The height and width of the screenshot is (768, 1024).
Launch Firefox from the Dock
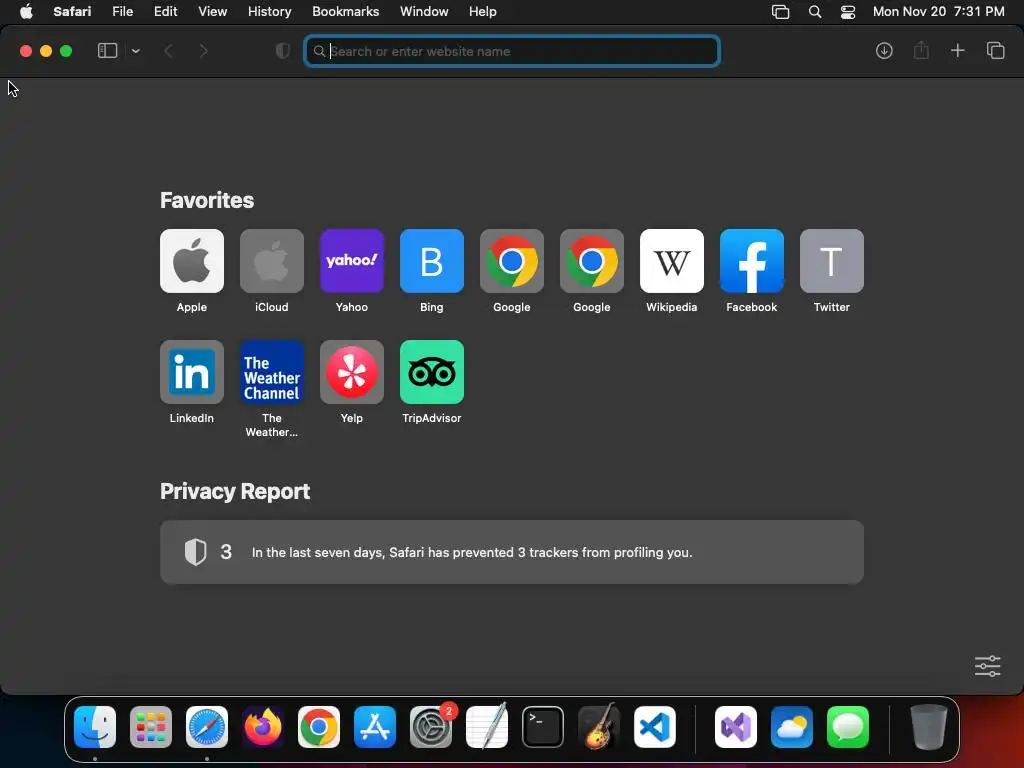pos(263,726)
